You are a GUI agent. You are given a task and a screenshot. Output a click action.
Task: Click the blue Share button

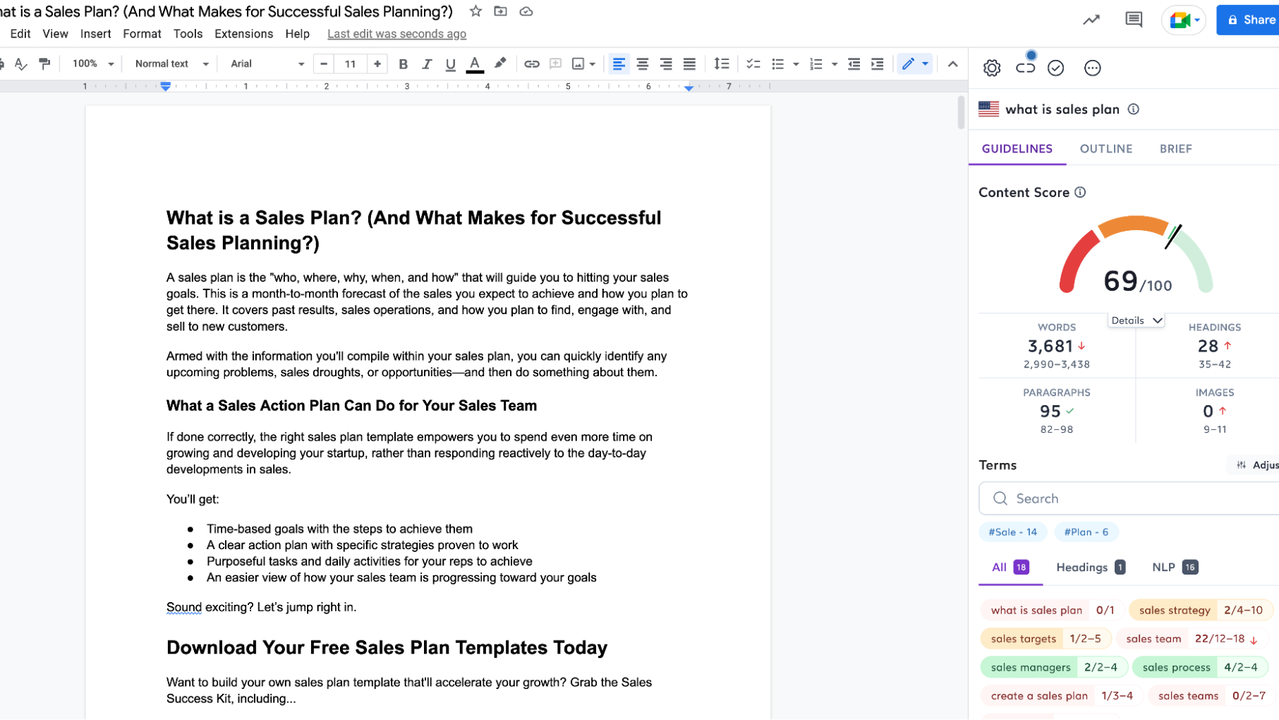tap(1247, 20)
